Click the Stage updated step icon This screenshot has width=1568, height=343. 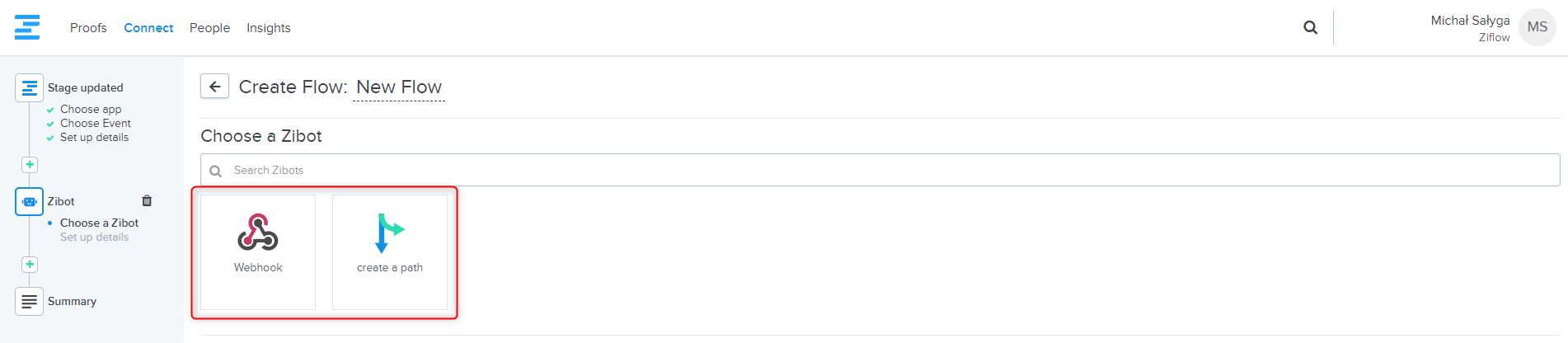29,87
